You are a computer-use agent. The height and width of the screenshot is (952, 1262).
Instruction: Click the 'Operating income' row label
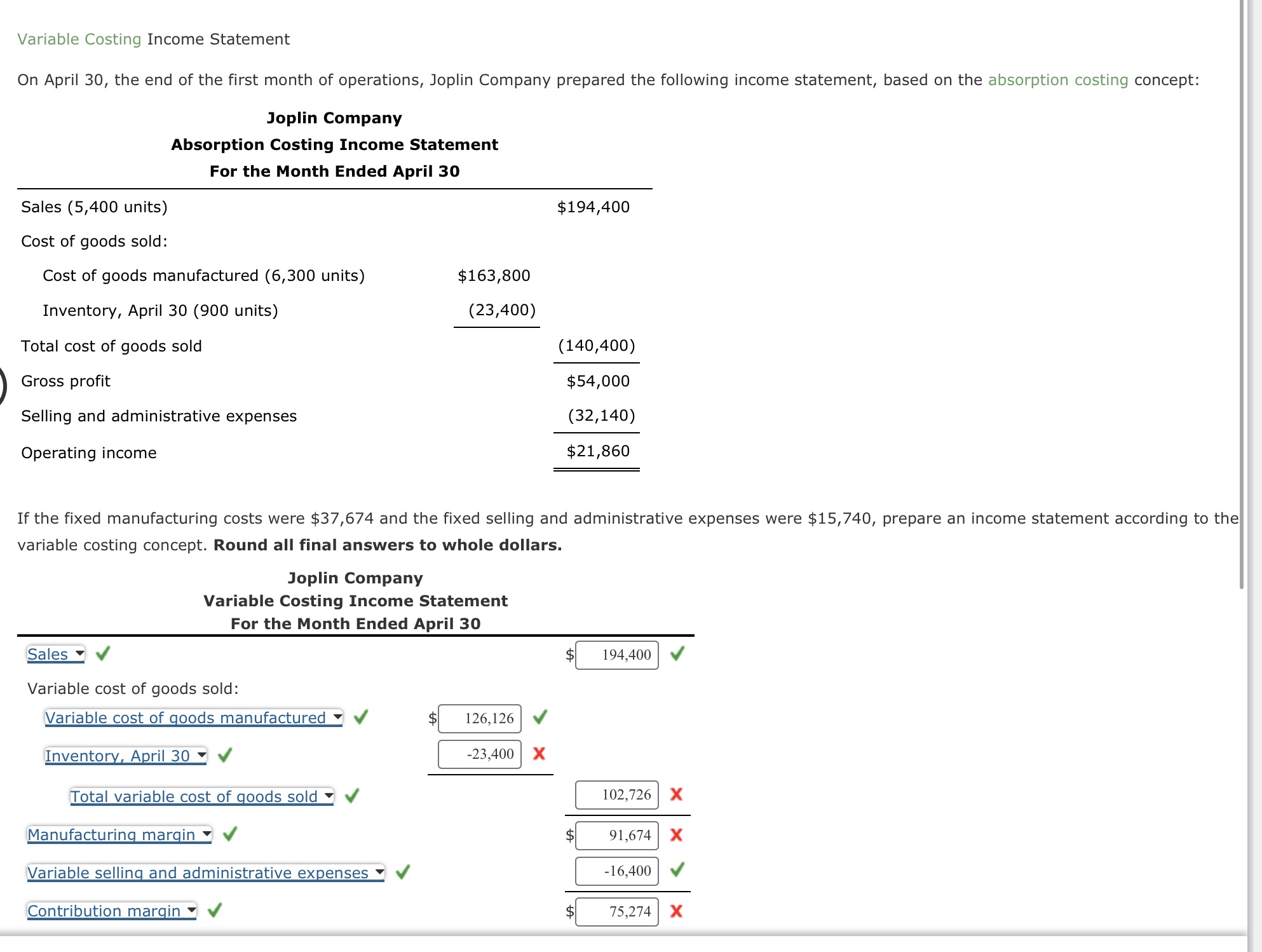coord(88,453)
